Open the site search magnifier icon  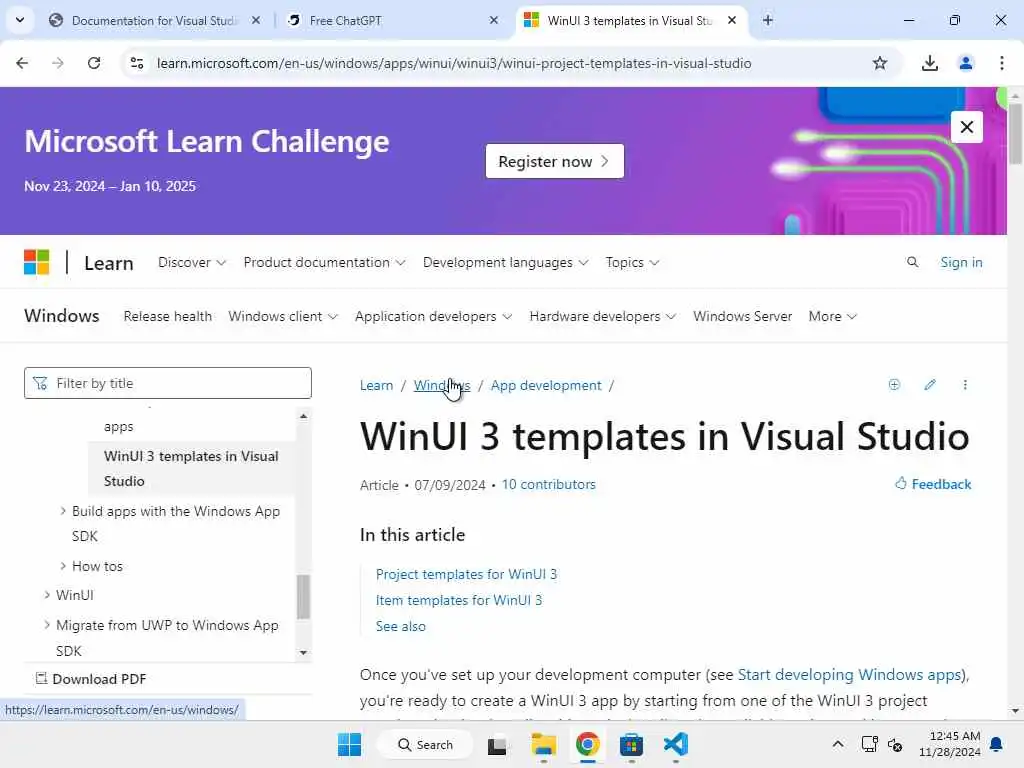[912, 263]
